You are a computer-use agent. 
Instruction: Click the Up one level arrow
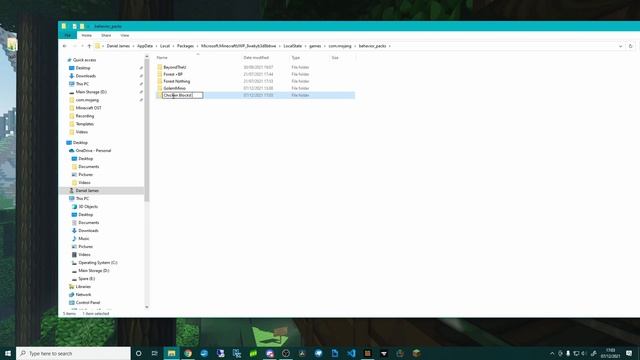[89, 46]
